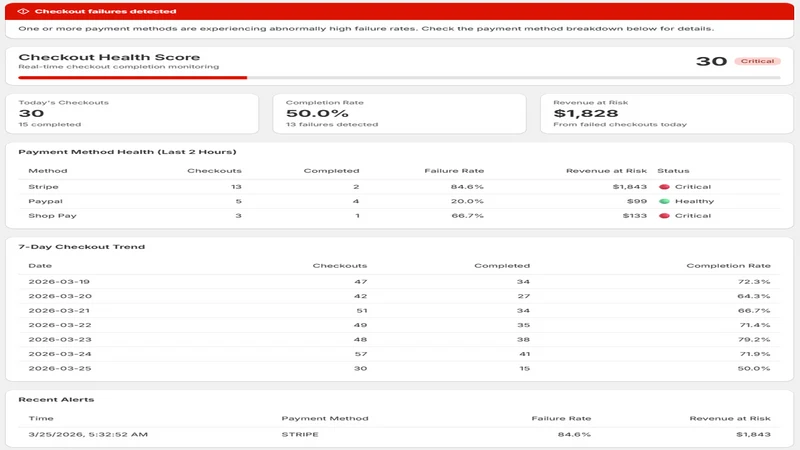Click the warning icon in the red alert banner
Screen dimensions: 800x450
pos(23,11)
